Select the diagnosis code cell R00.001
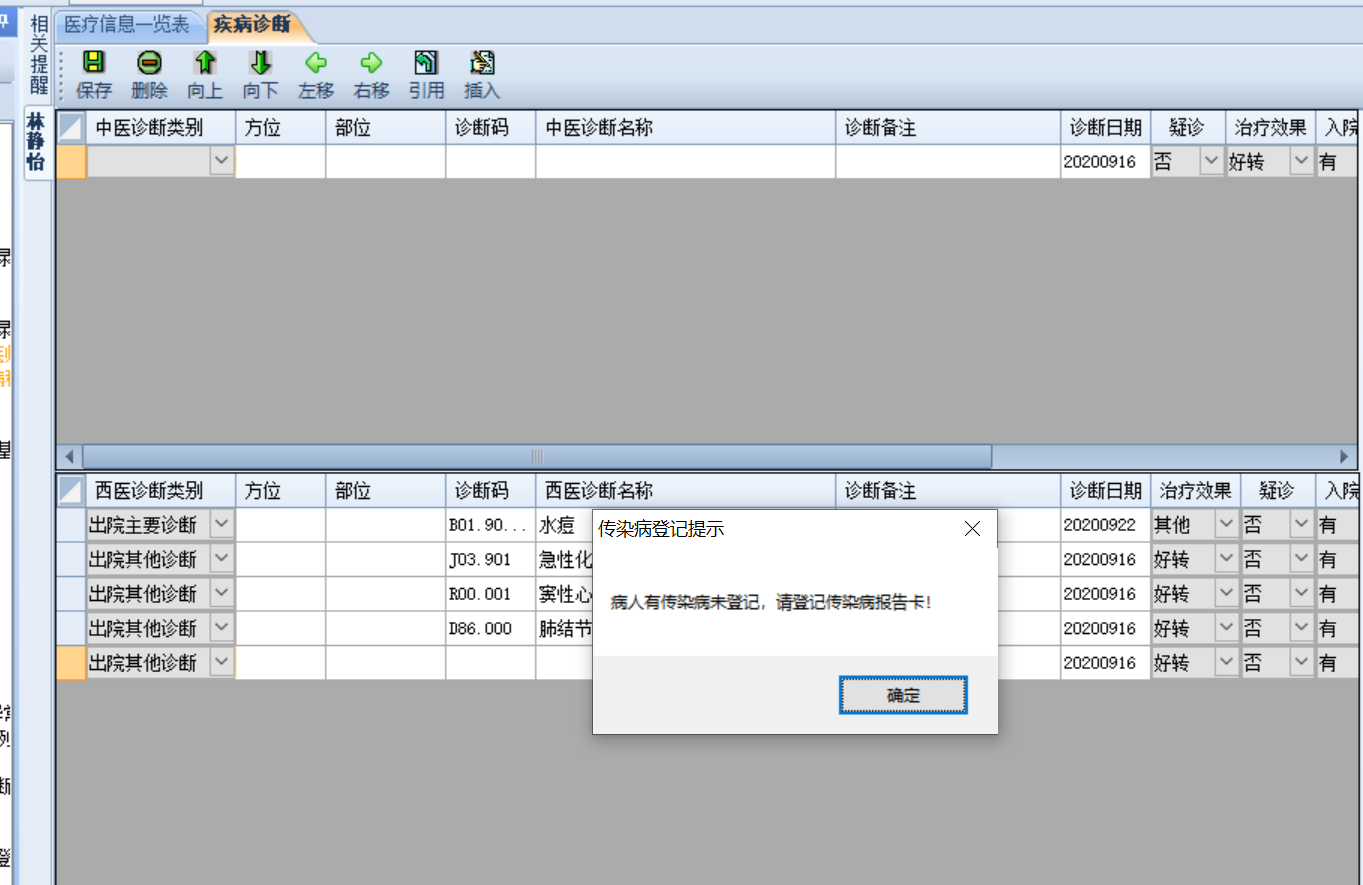 [x=491, y=594]
